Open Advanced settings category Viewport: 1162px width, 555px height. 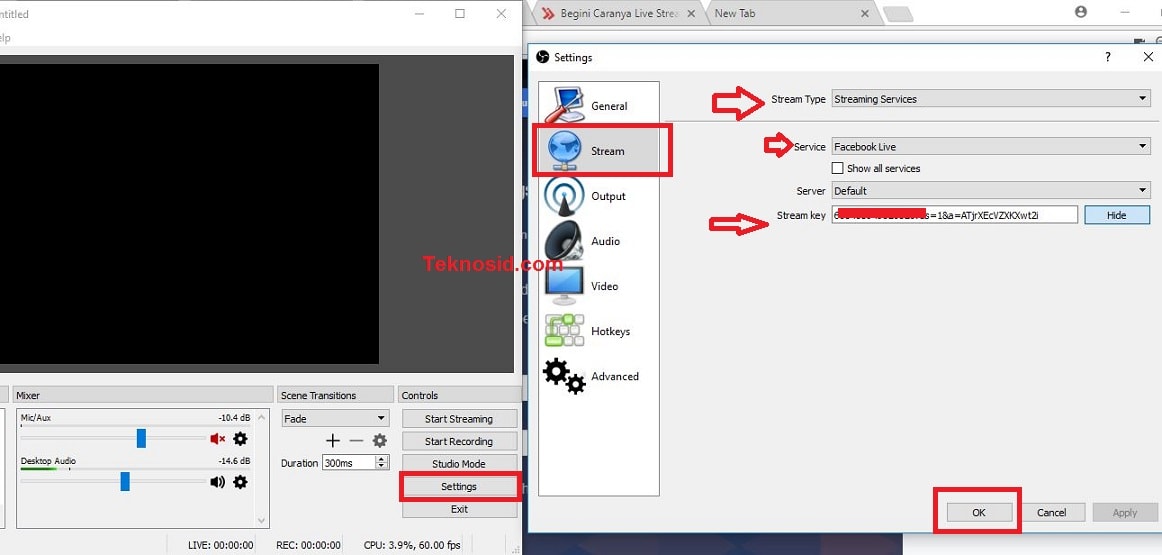(598, 376)
